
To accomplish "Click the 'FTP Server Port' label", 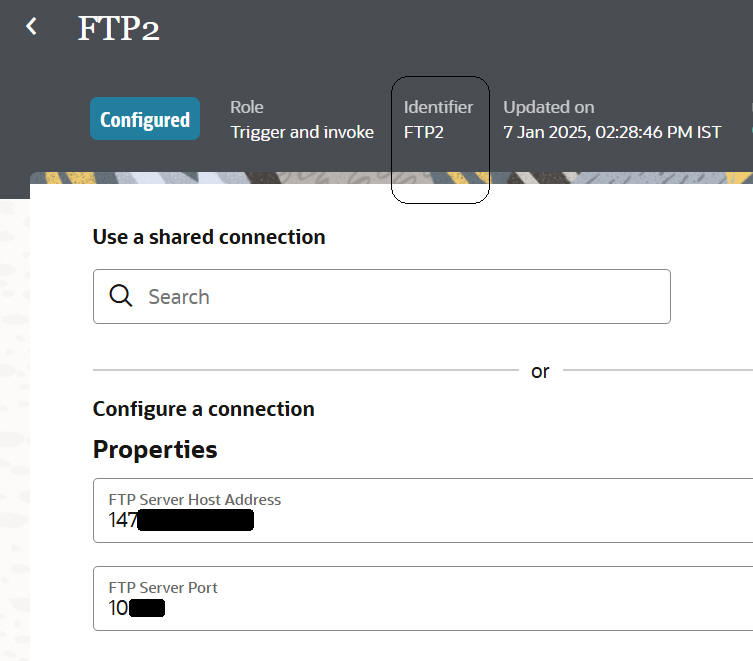I will pyautogui.click(x=162, y=587).
